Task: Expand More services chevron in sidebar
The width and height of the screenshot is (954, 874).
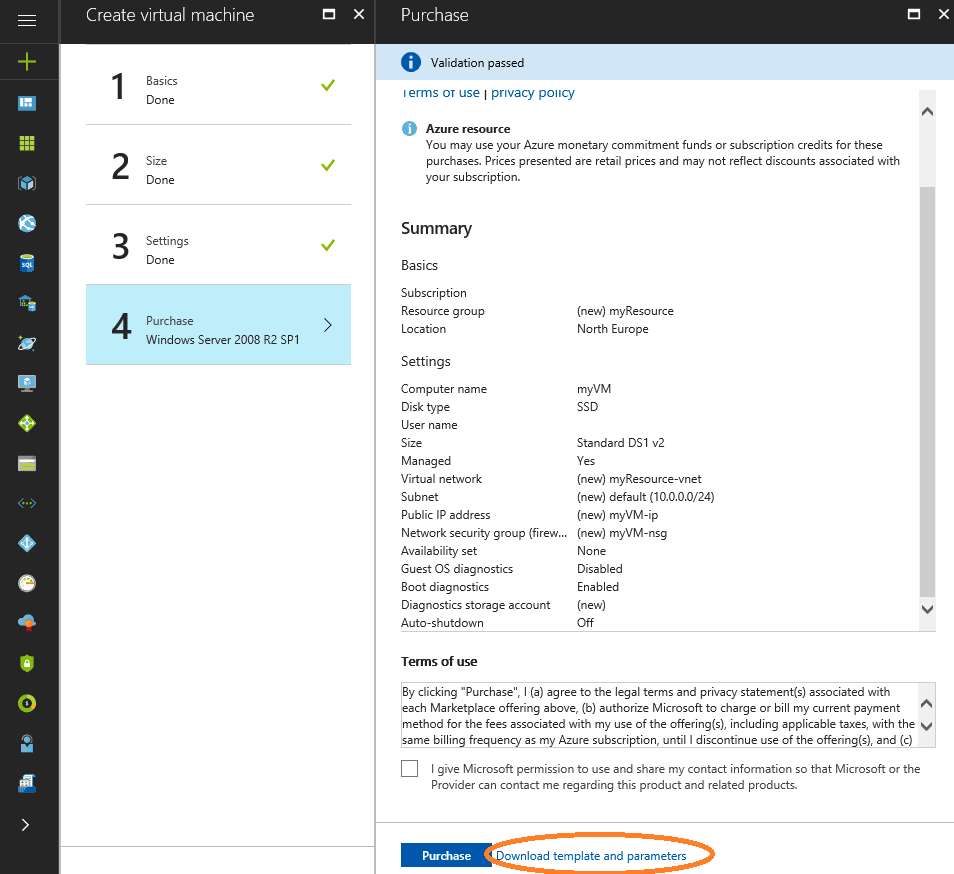Action: coord(25,825)
